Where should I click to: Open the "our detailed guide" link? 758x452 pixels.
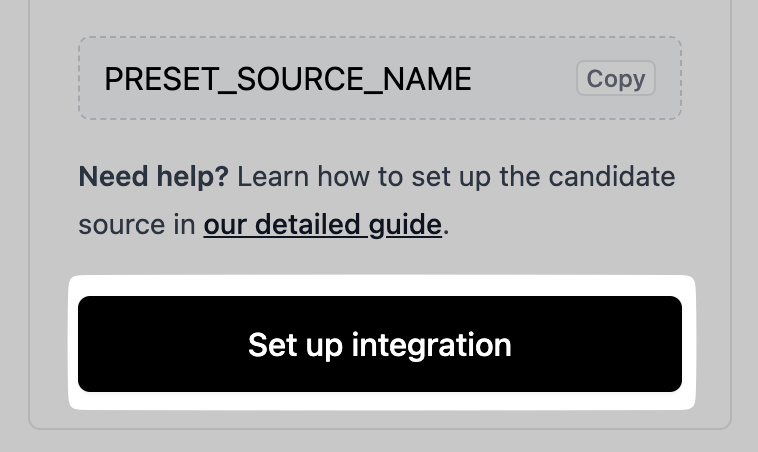pyautogui.click(x=322, y=224)
